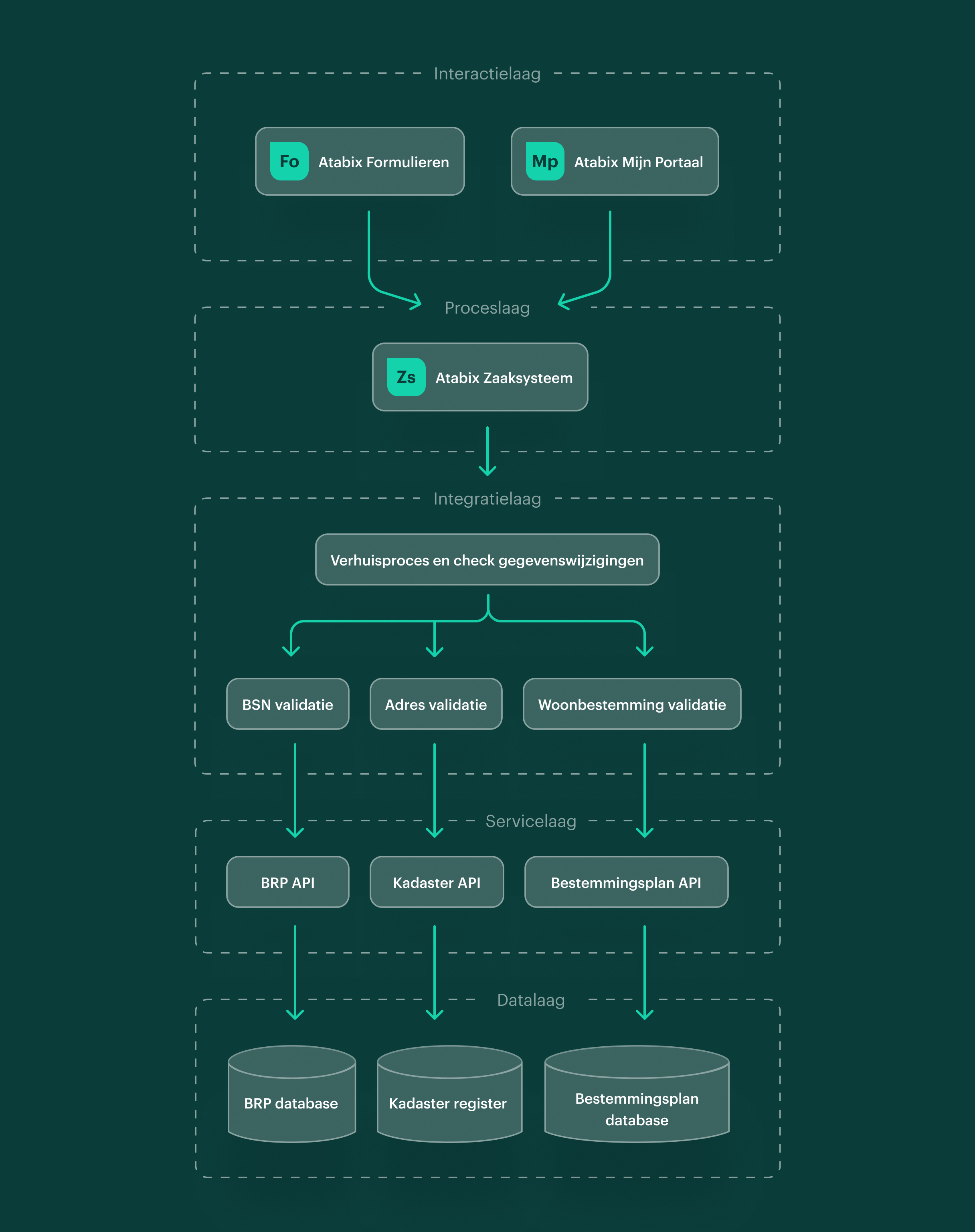Select the Bestemmingsplan API box
975x1232 pixels.
[626, 883]
